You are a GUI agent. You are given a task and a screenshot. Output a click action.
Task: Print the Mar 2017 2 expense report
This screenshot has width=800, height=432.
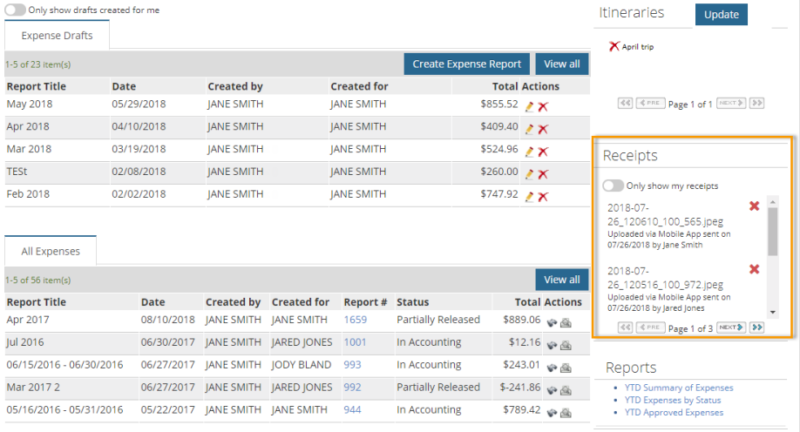tap(566, 390)
